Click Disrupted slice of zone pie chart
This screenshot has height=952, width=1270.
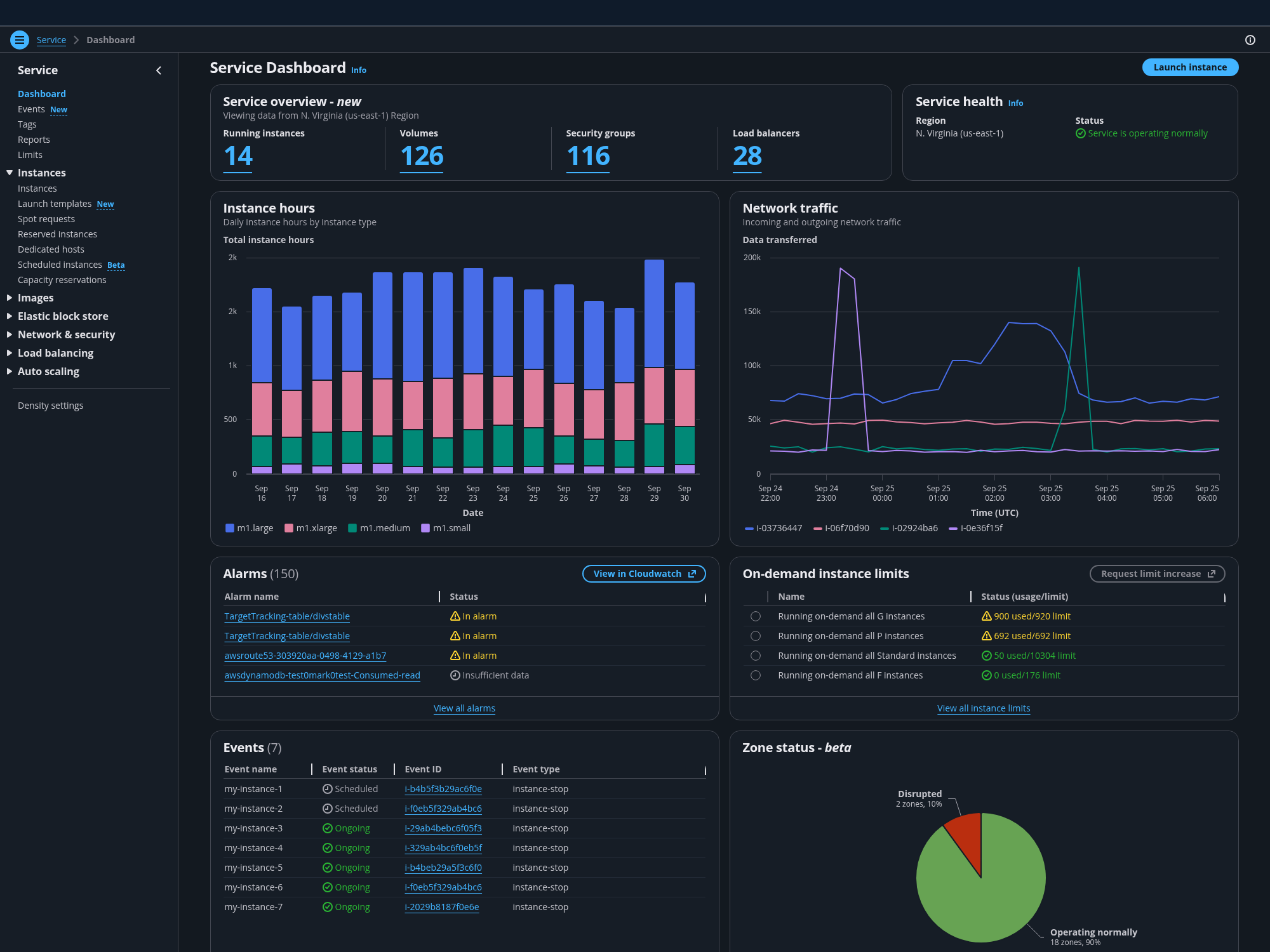[966, 835]
